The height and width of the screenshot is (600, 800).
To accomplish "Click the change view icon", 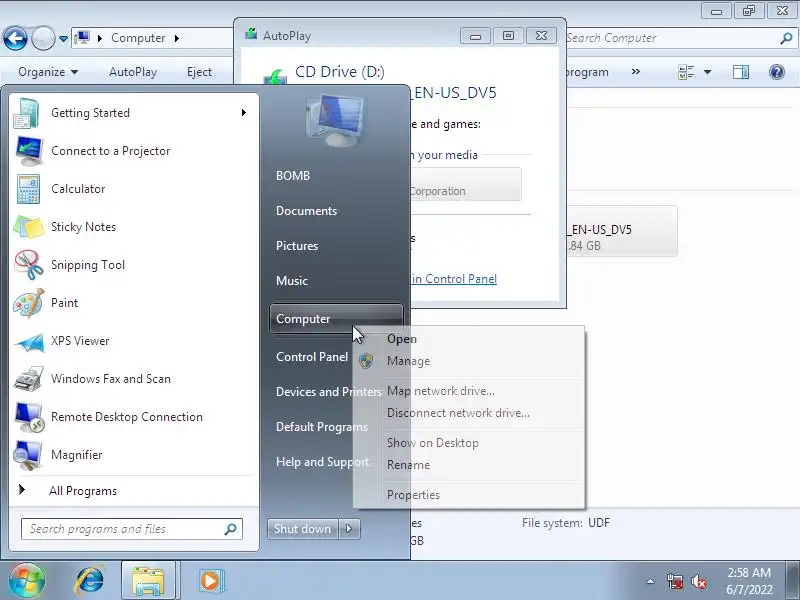I will click(x=686, y=72).
